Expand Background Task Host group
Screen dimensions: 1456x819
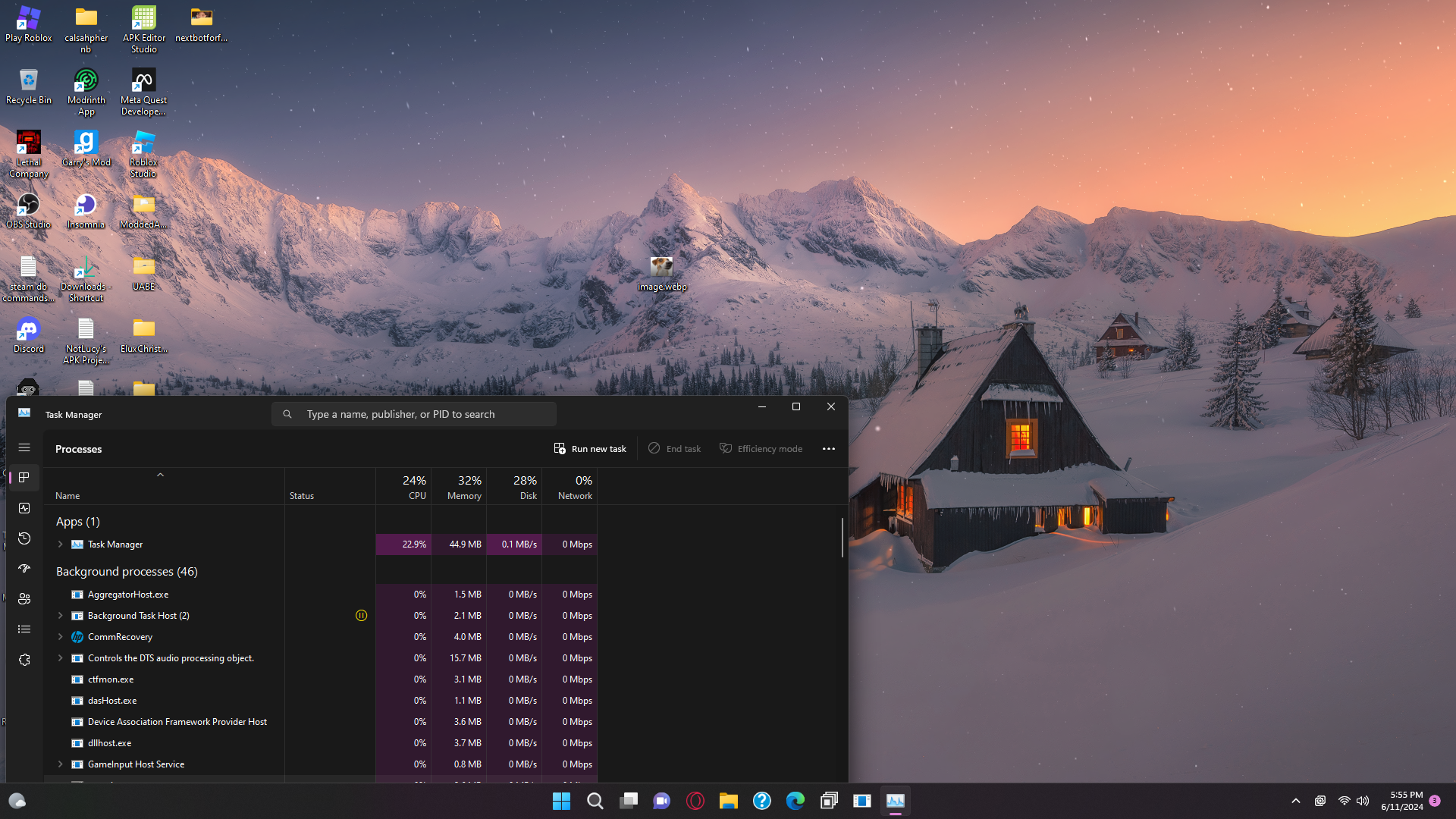(61, 616)
